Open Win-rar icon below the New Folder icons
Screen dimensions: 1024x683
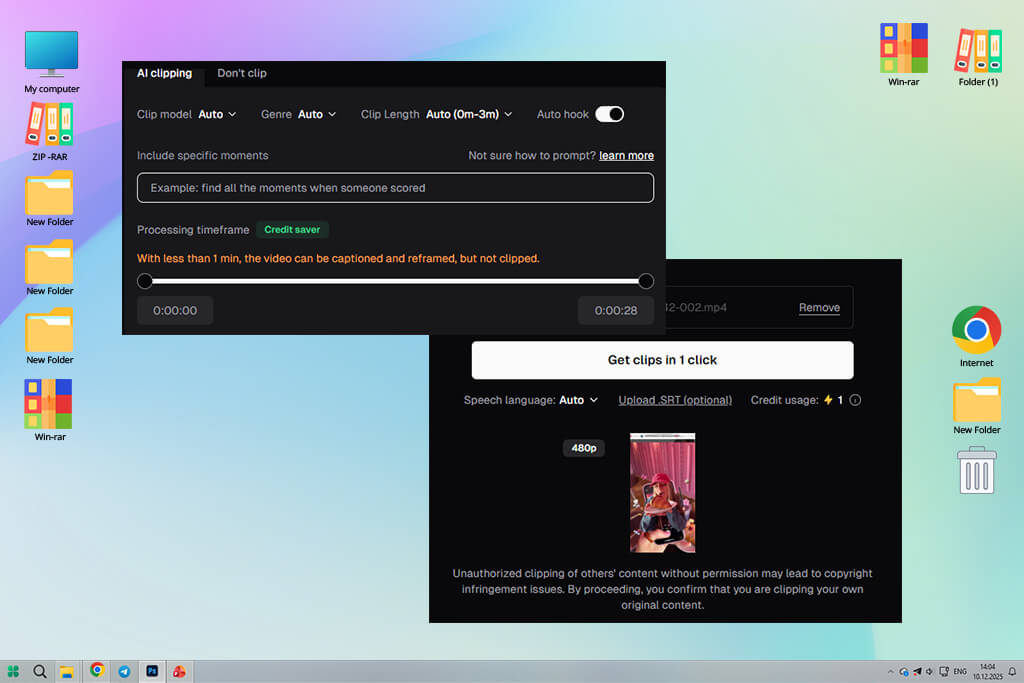(x=50, y=410)
